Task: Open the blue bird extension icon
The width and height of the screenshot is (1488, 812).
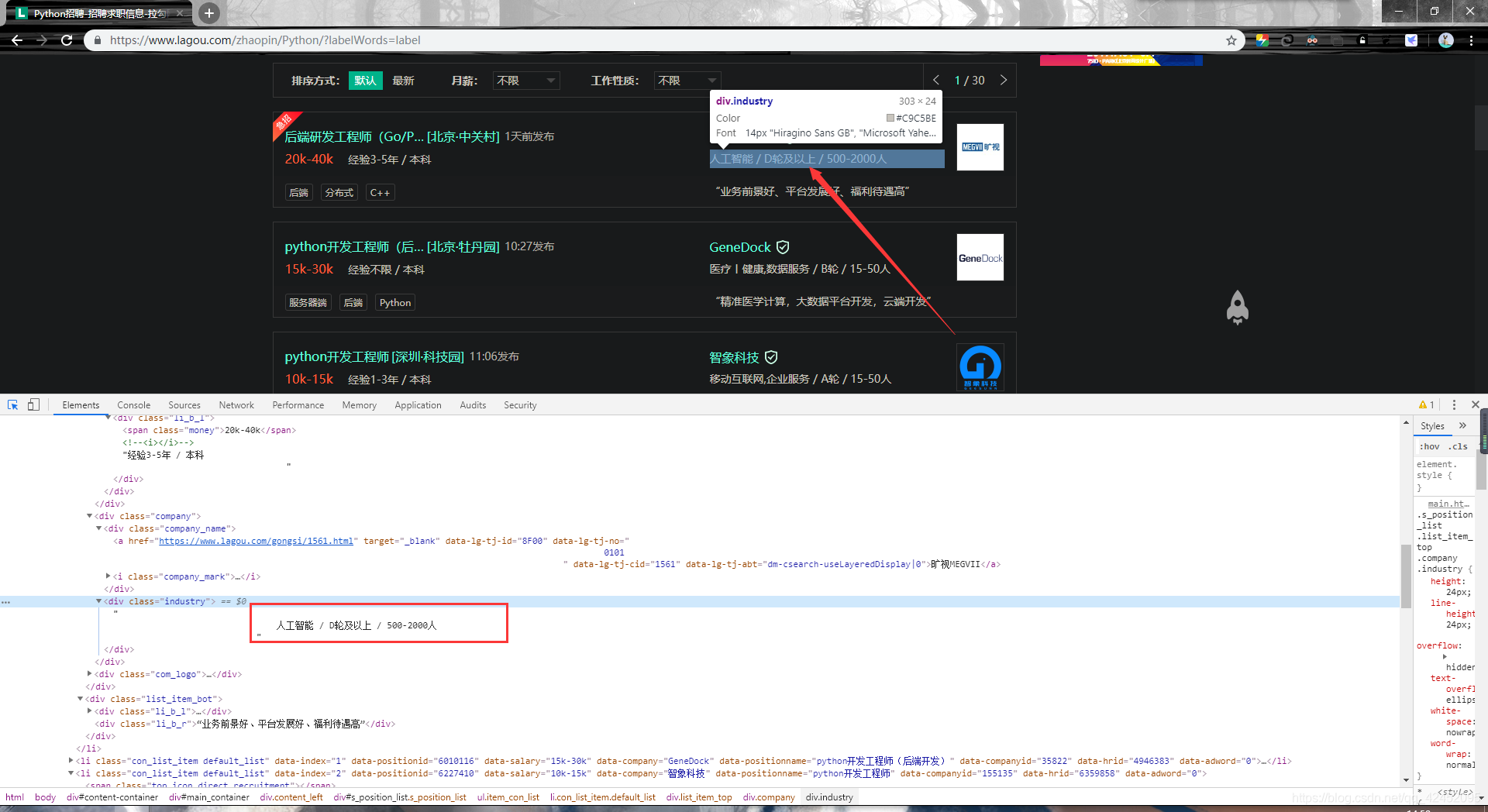Action: 1411,40
